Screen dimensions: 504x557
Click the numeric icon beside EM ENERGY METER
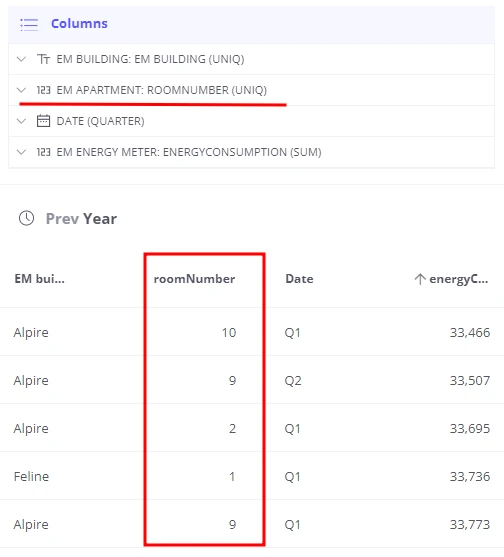pyautogui.click(x=43, y=152)
